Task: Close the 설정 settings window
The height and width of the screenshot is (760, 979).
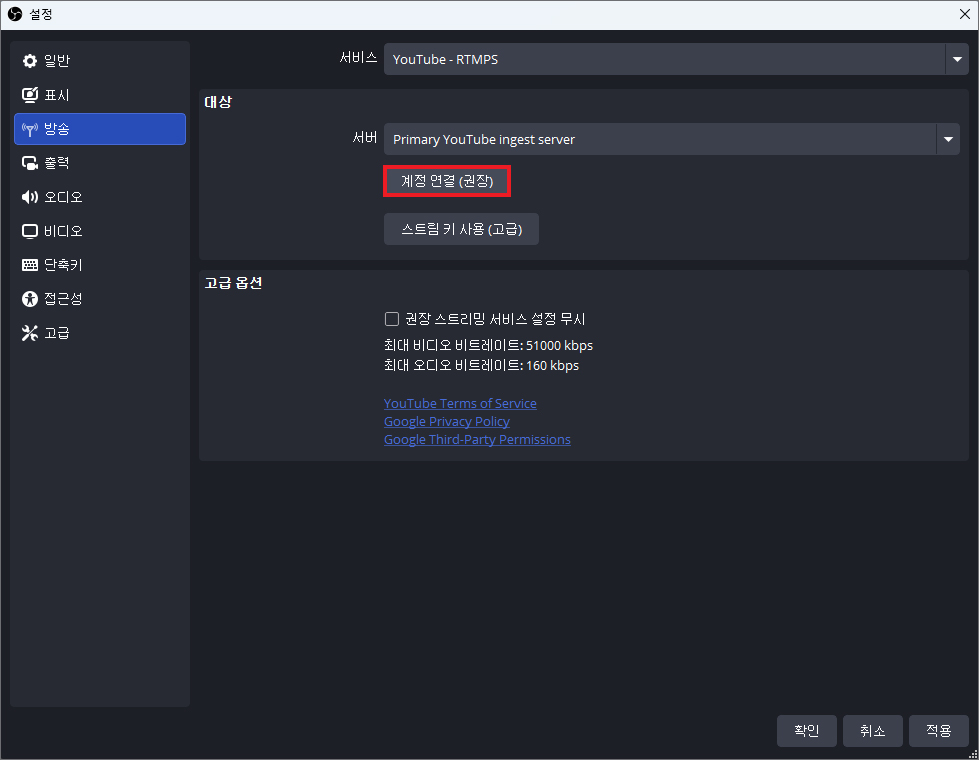Action: pos(963,14)
